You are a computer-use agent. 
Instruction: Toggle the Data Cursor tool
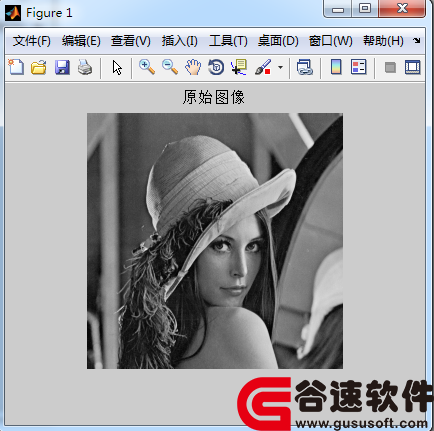tap(239, 67)
